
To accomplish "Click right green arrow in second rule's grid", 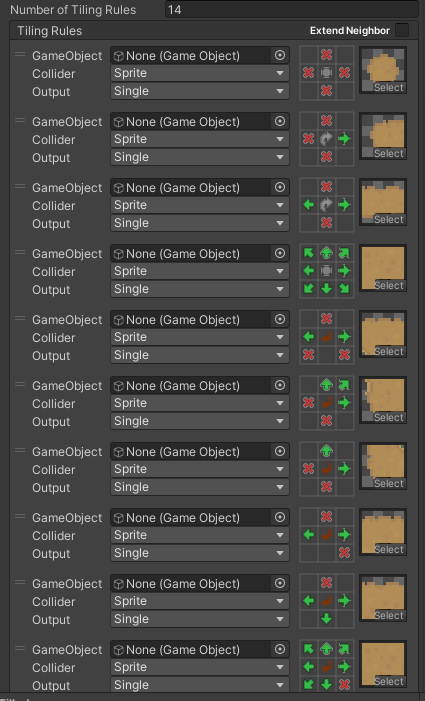I will pos(345,139).
